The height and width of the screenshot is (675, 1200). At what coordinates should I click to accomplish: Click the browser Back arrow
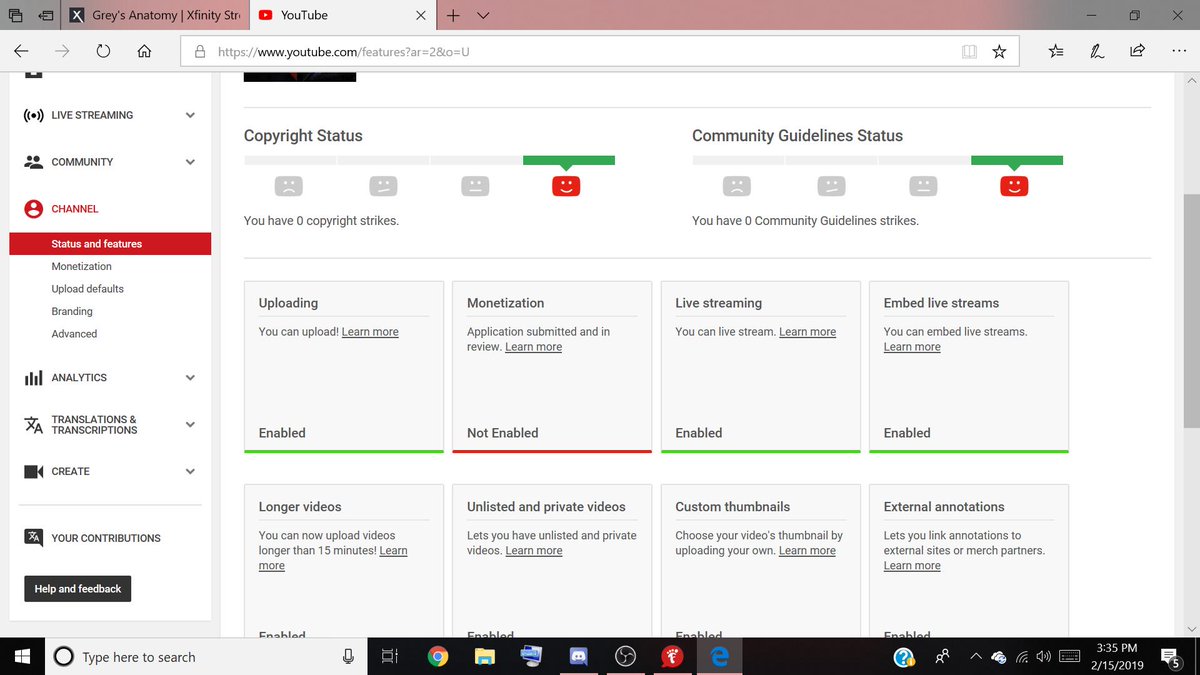coord(21,51)
